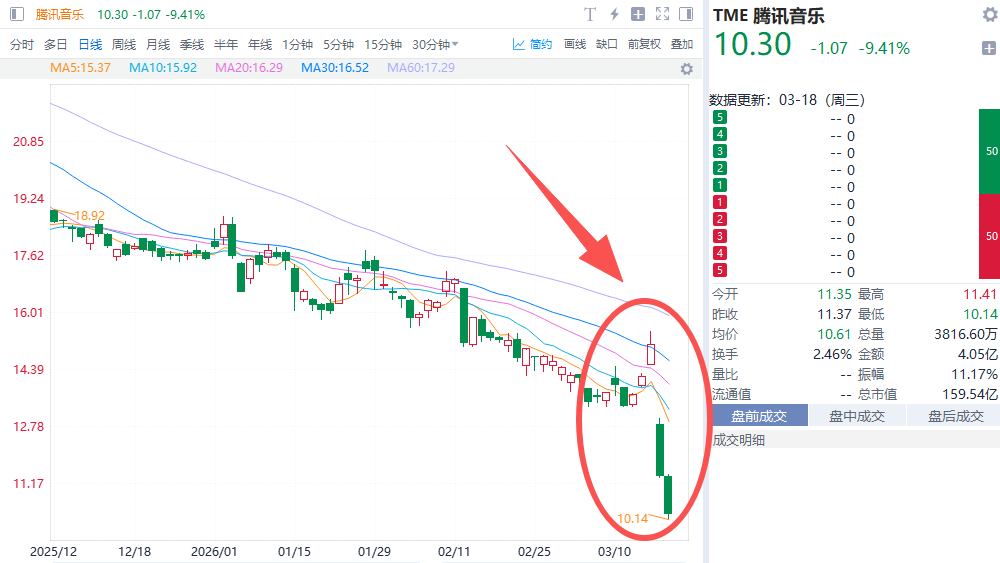Click green ask level 5 badge

(x=720, y=117)
